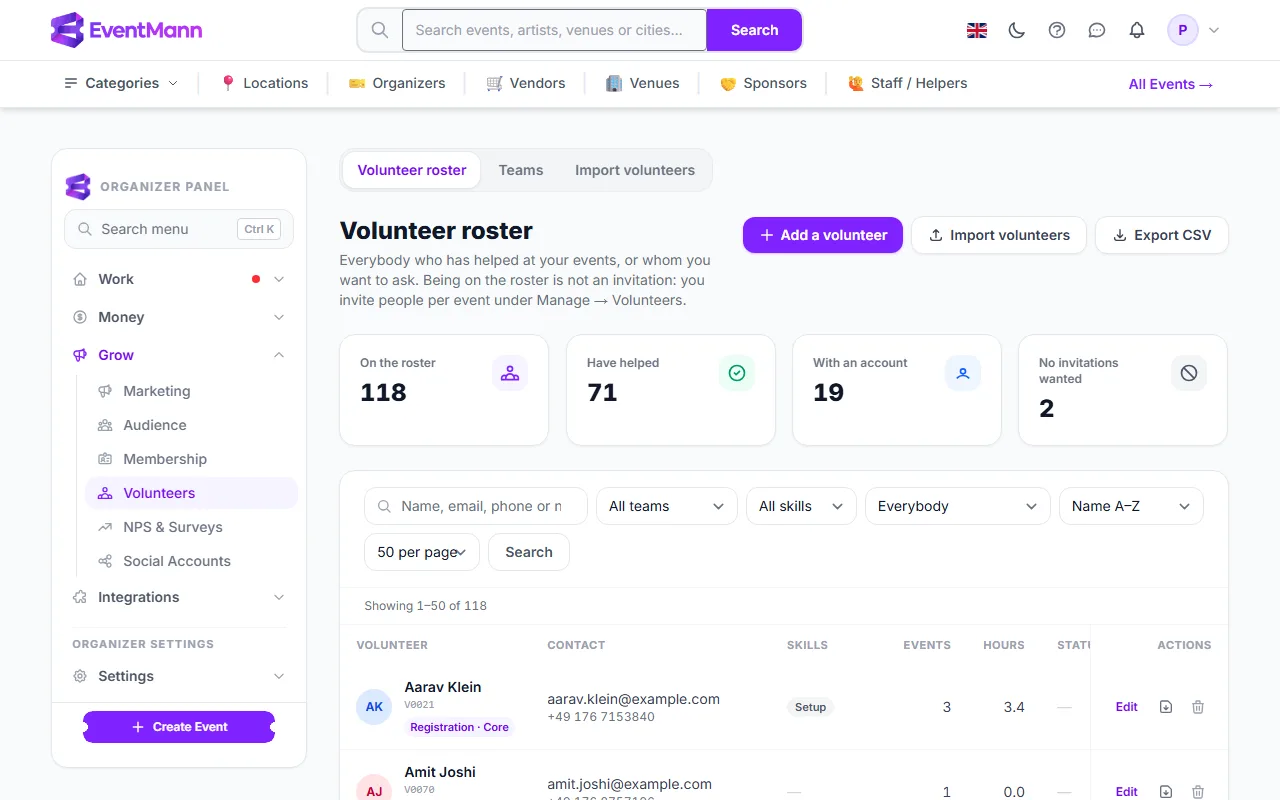Open the All teams filter dropdown

[x=667, y=506]
